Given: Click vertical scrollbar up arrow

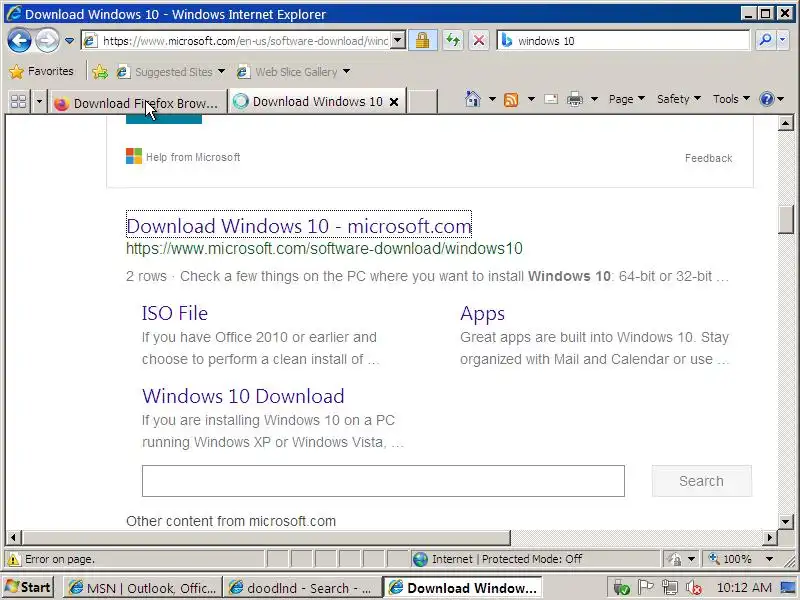Looking at the screenshot, I should pyautogui.click(x=786, y=123).
